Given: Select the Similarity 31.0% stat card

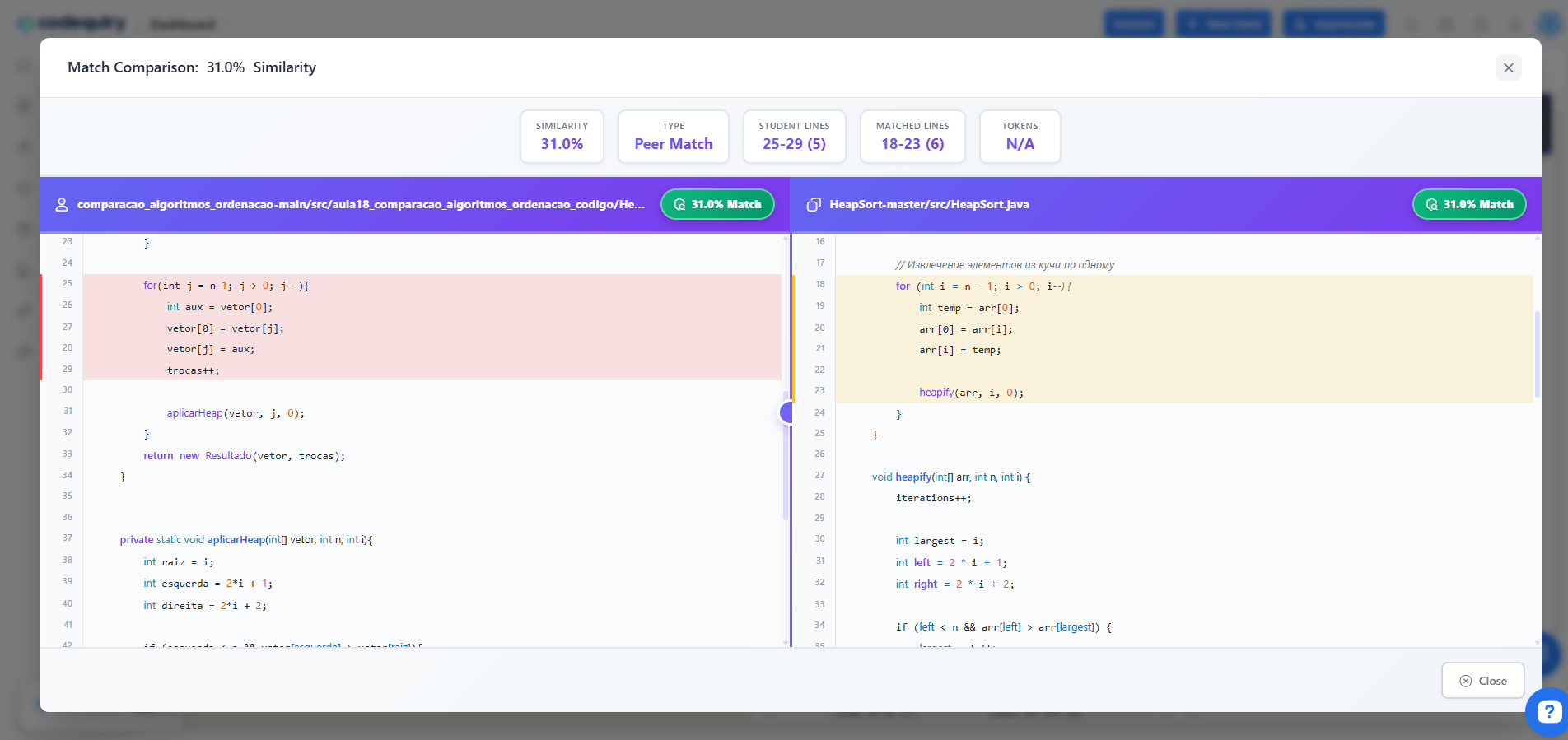Looking at the screenshot, I should 562,137.
